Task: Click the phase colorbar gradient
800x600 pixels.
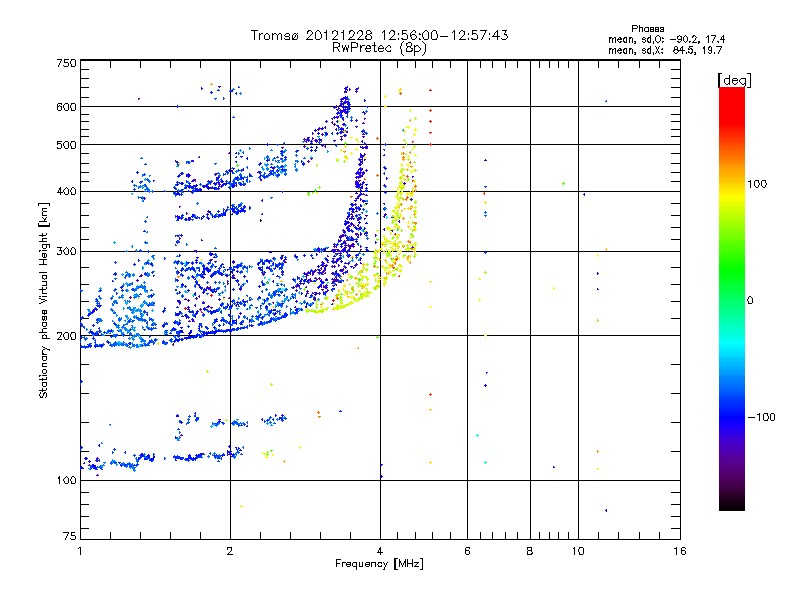Action: pyautogui.click(x=732, y=298)
